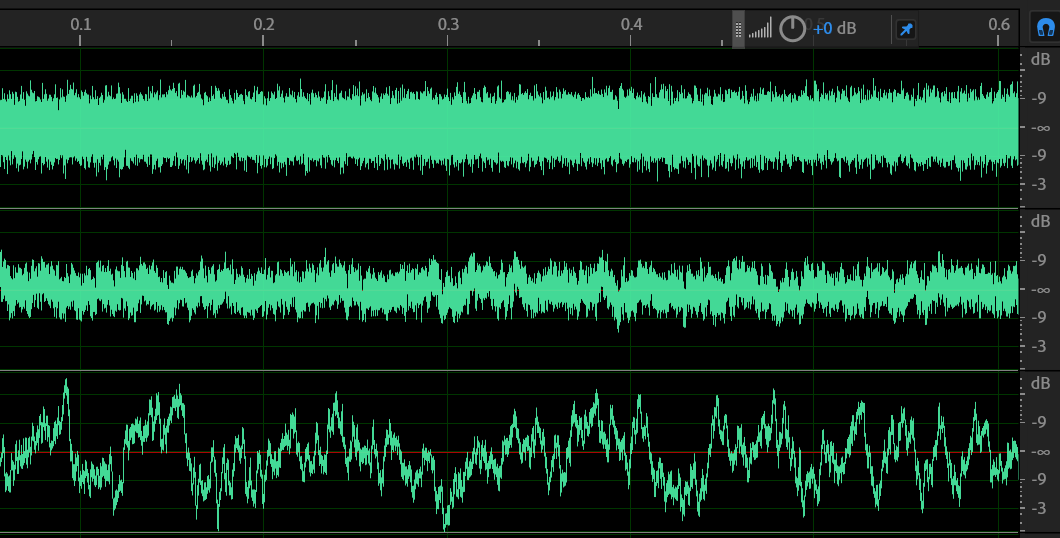
Task: Click the -∞ label on top channel scale
Action: tap(1040, 127)
